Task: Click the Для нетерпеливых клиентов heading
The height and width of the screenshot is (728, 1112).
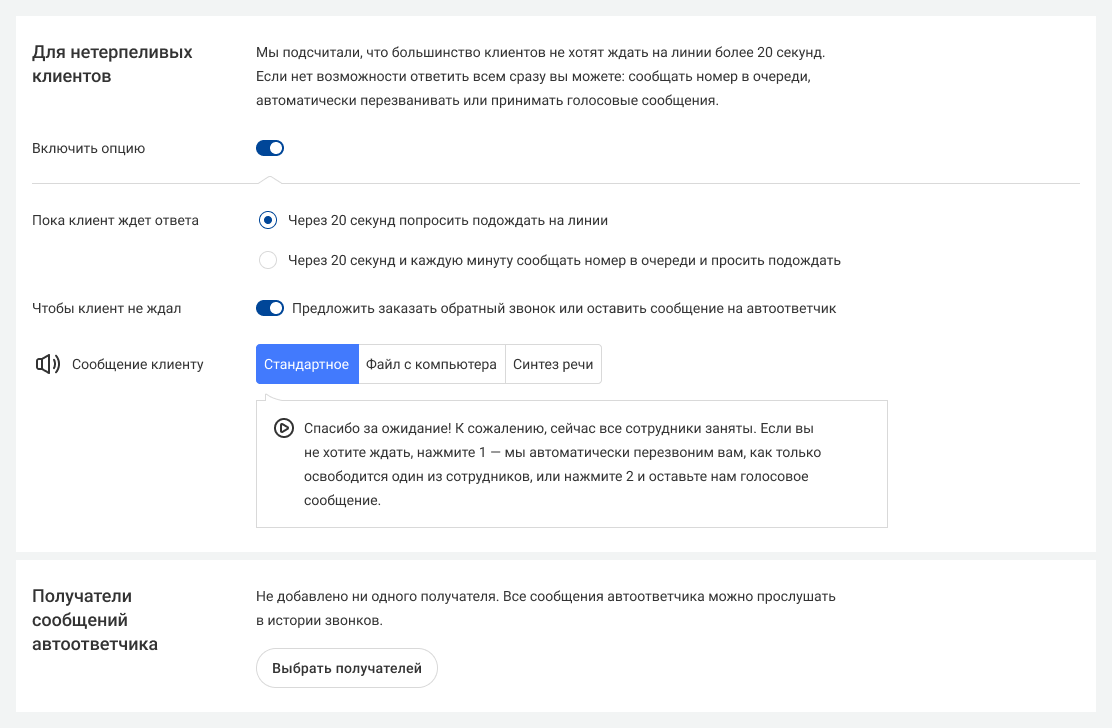Action: point(112,64)
